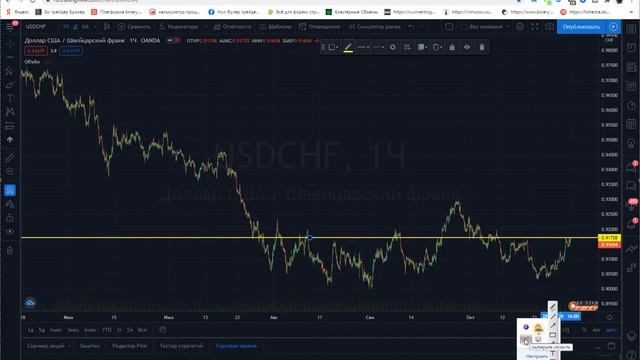The height and width of the screenshot is (360, 640).
Task: Click the up arrow icon in left sidebar
Action: [10, 140]
